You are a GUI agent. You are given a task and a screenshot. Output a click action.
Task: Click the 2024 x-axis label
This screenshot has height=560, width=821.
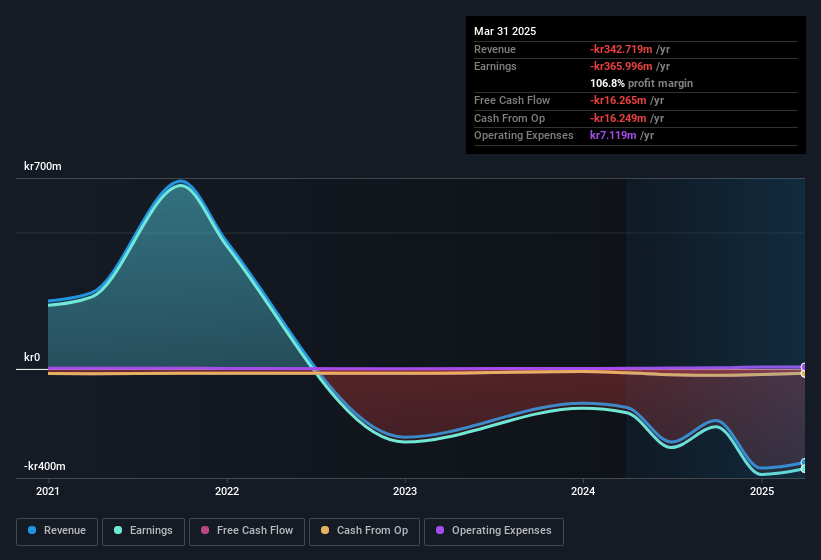pyautogui.click(x=583, y=491)
